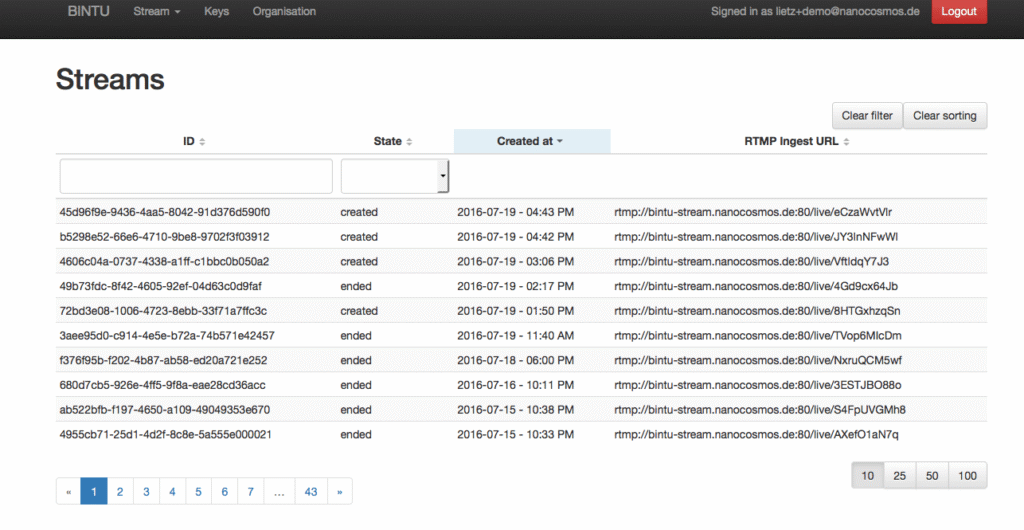Screen dimensions: 1024x530
Task: Click the sort arrows next to ID header
Action: 203,142
